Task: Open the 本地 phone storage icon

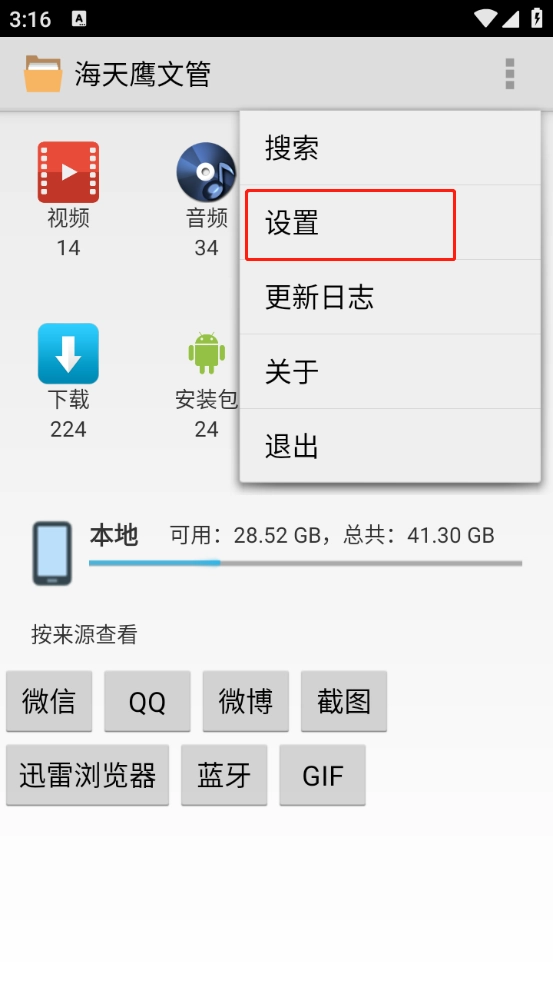Action: click(x=52, y=553)
